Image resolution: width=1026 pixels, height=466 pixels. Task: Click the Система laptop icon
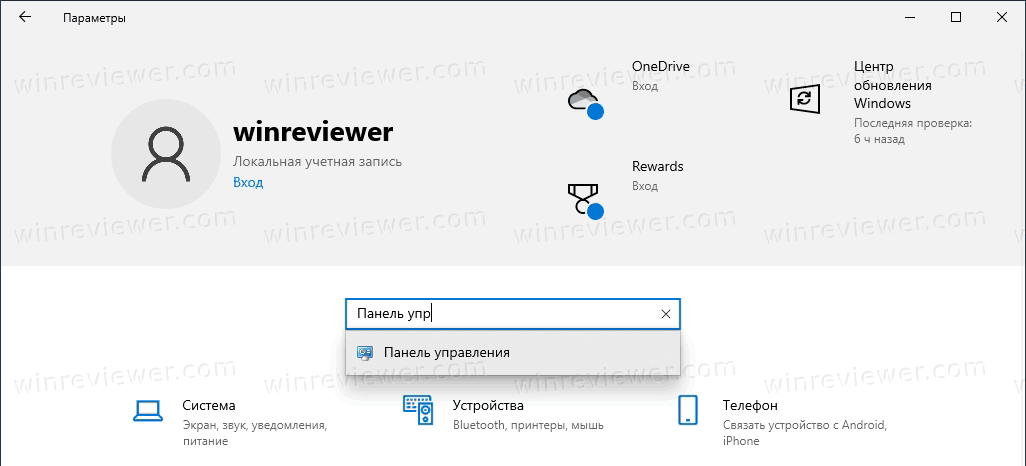[x=147, y=409]
